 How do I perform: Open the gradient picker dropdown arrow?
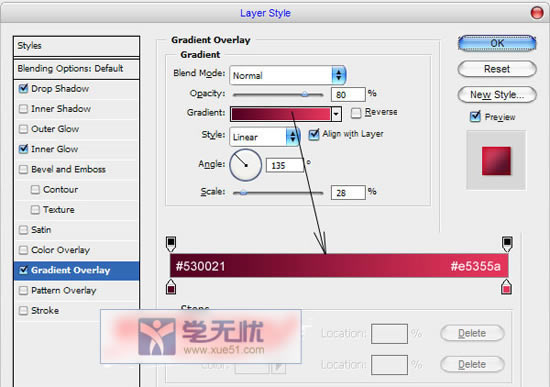(336, 114)
